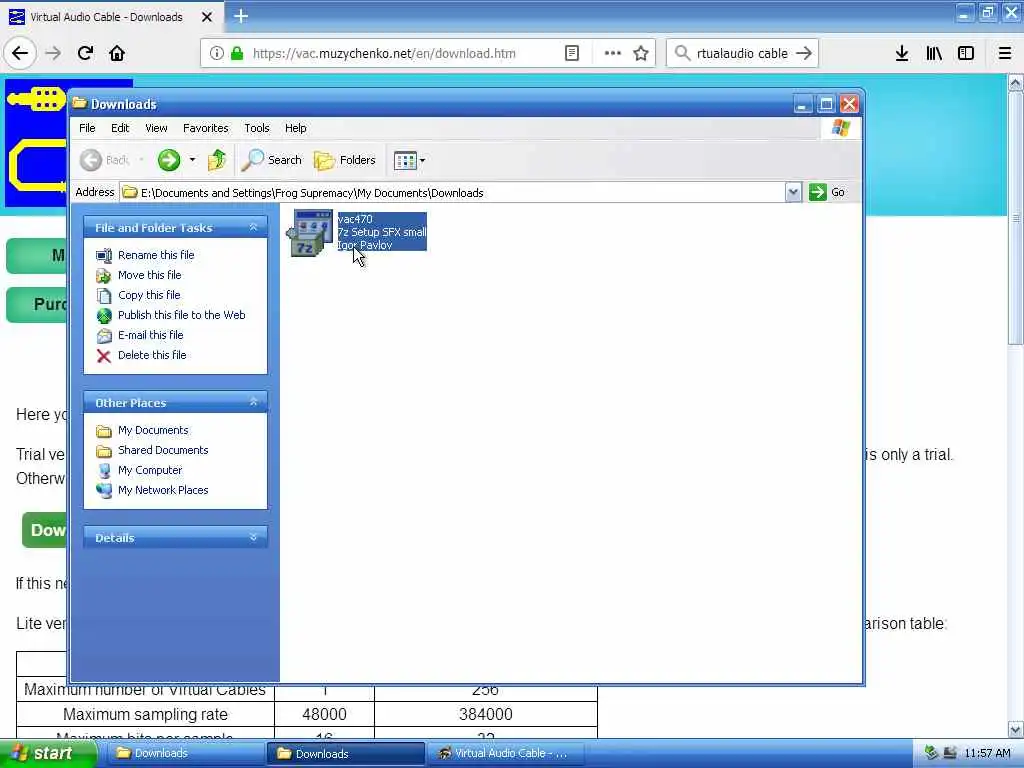This screenshot has height=768, width=1024.
Task: Open page actions three-dot menu
Action: [613, 53]
